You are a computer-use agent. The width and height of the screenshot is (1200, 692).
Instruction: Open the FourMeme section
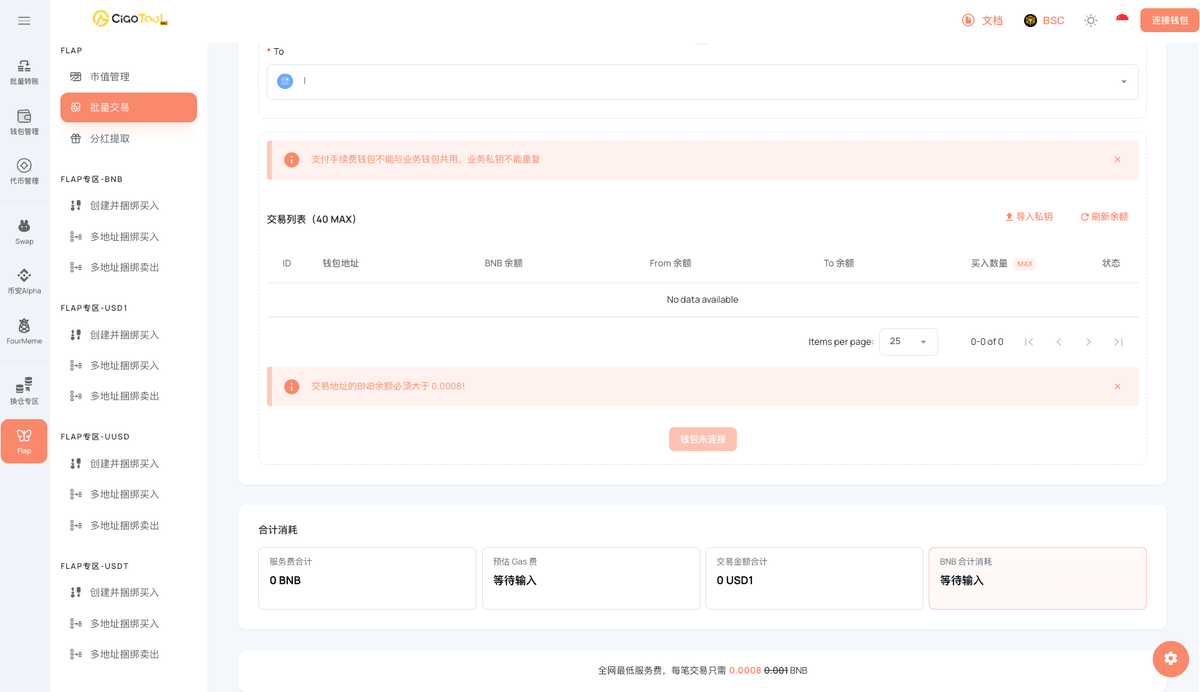(x=24, y=331)
